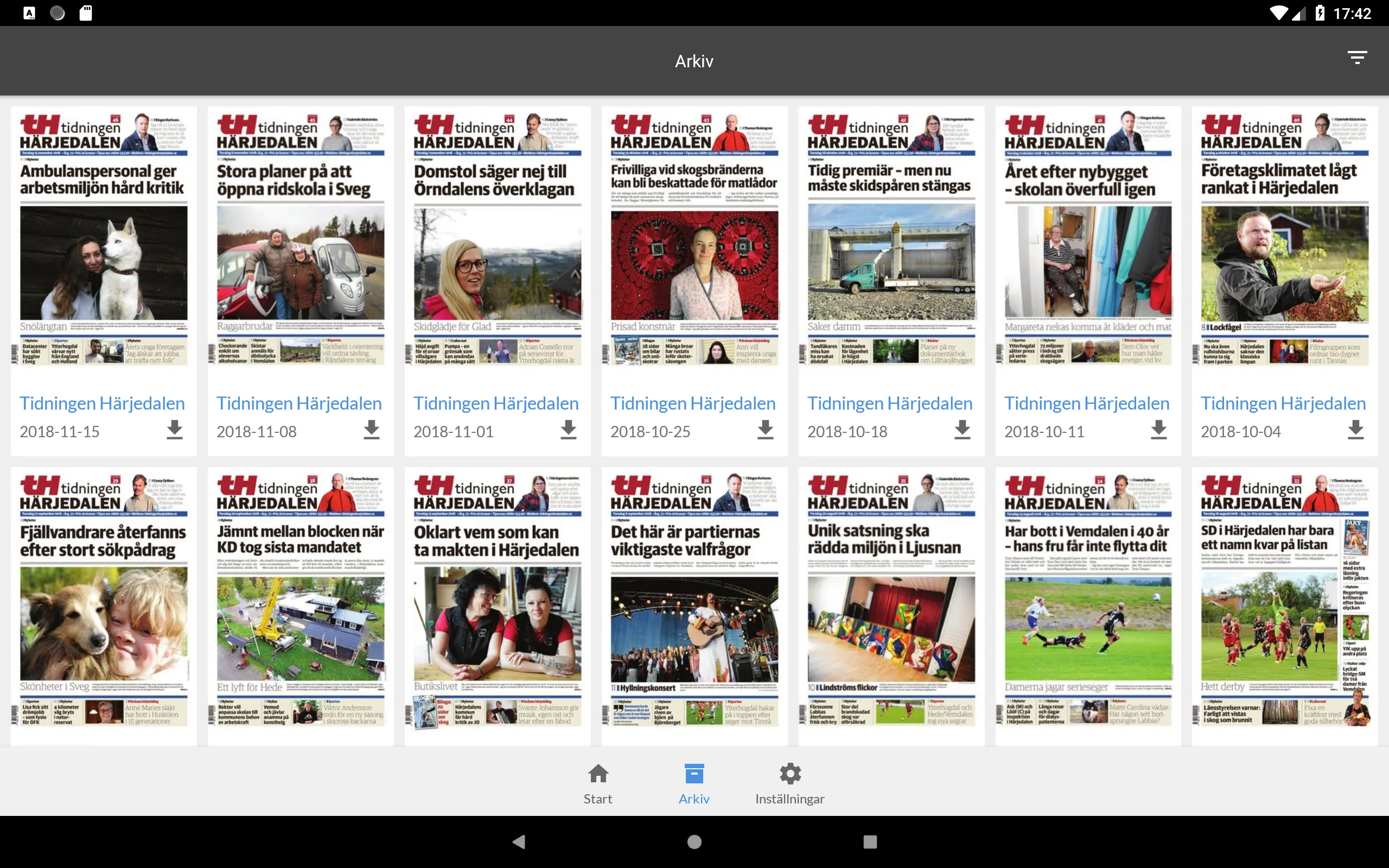The height and width of the screenshot is (868, 1389).
Task: Download the 2018-10-11 issue
Action: pos(1159,430)
